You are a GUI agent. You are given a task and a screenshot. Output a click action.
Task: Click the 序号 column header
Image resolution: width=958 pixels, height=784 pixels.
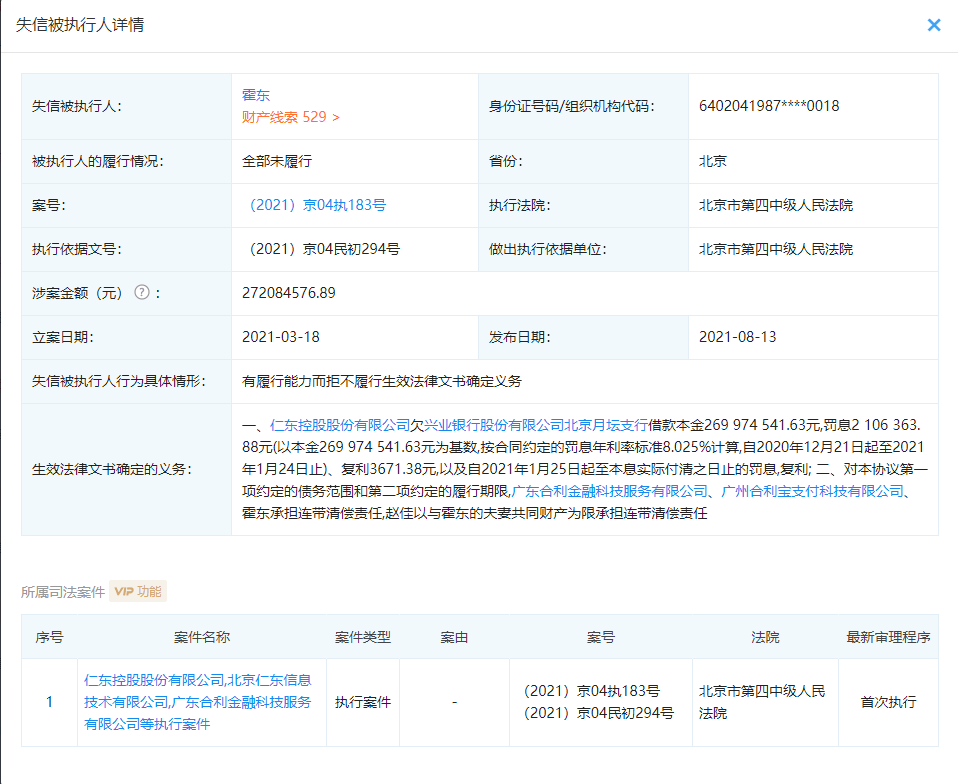click(x=49, y=637)
